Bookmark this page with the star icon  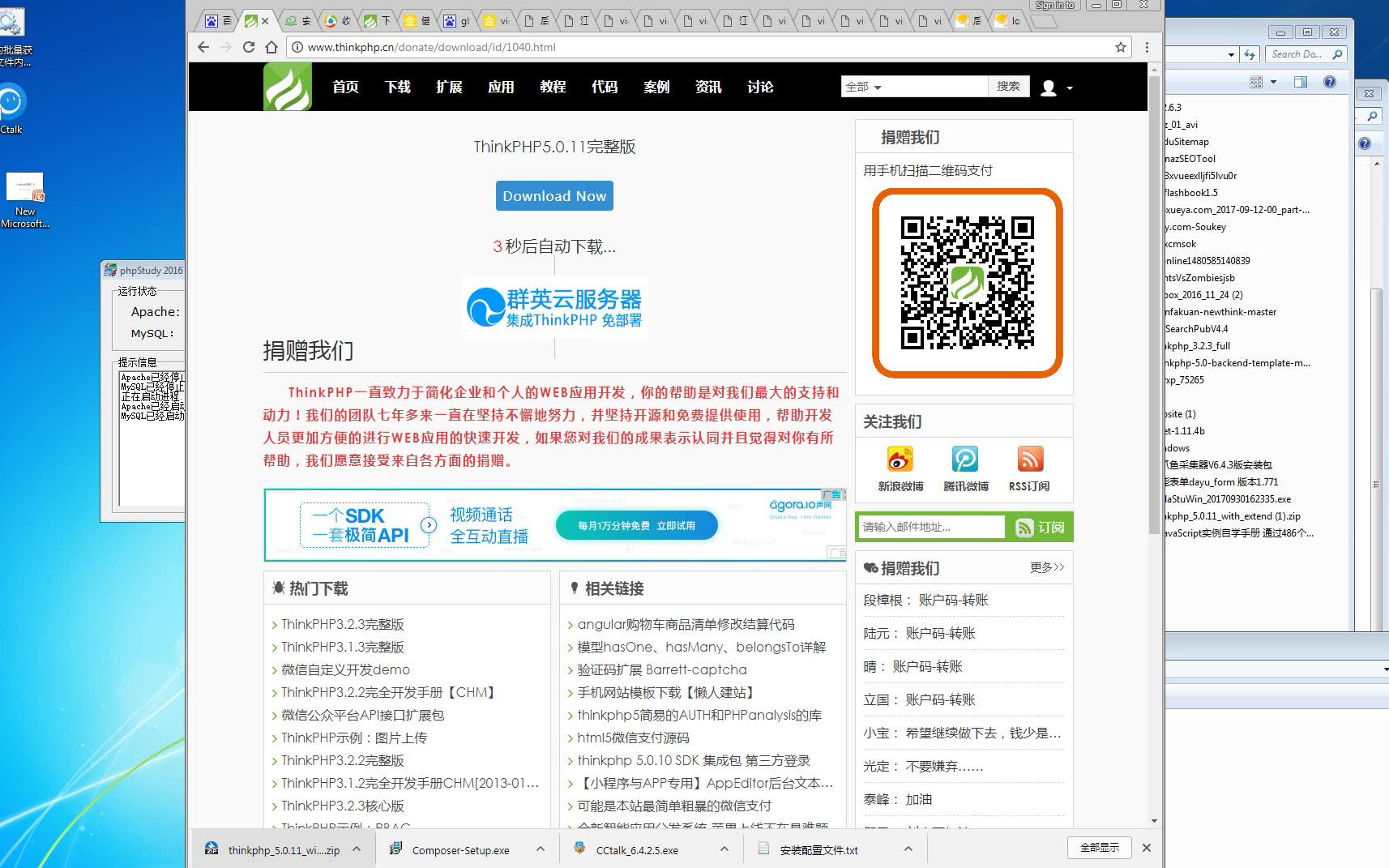[1121, 47]
